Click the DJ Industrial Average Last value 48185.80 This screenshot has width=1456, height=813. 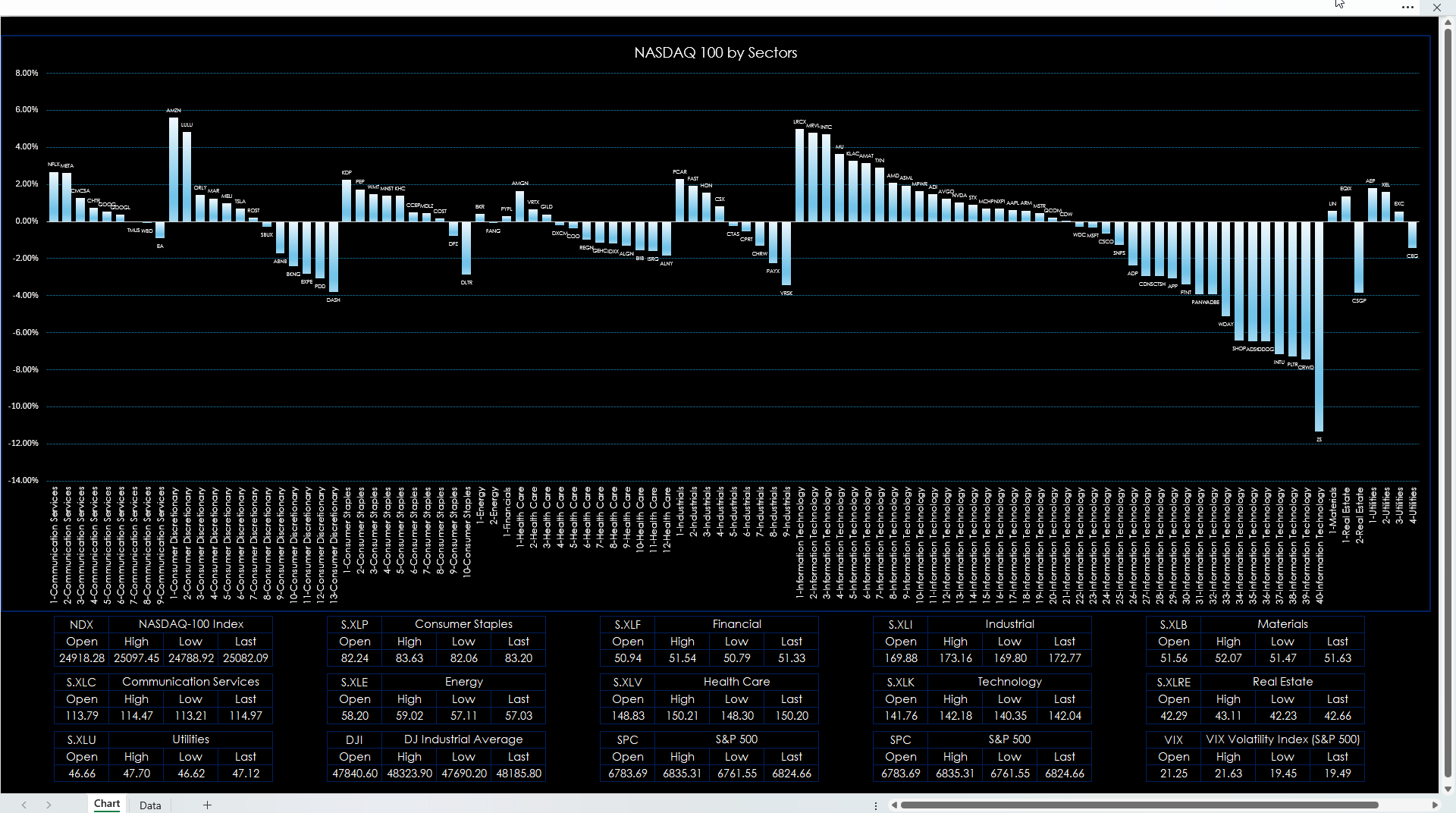click(x=519, y=774)
